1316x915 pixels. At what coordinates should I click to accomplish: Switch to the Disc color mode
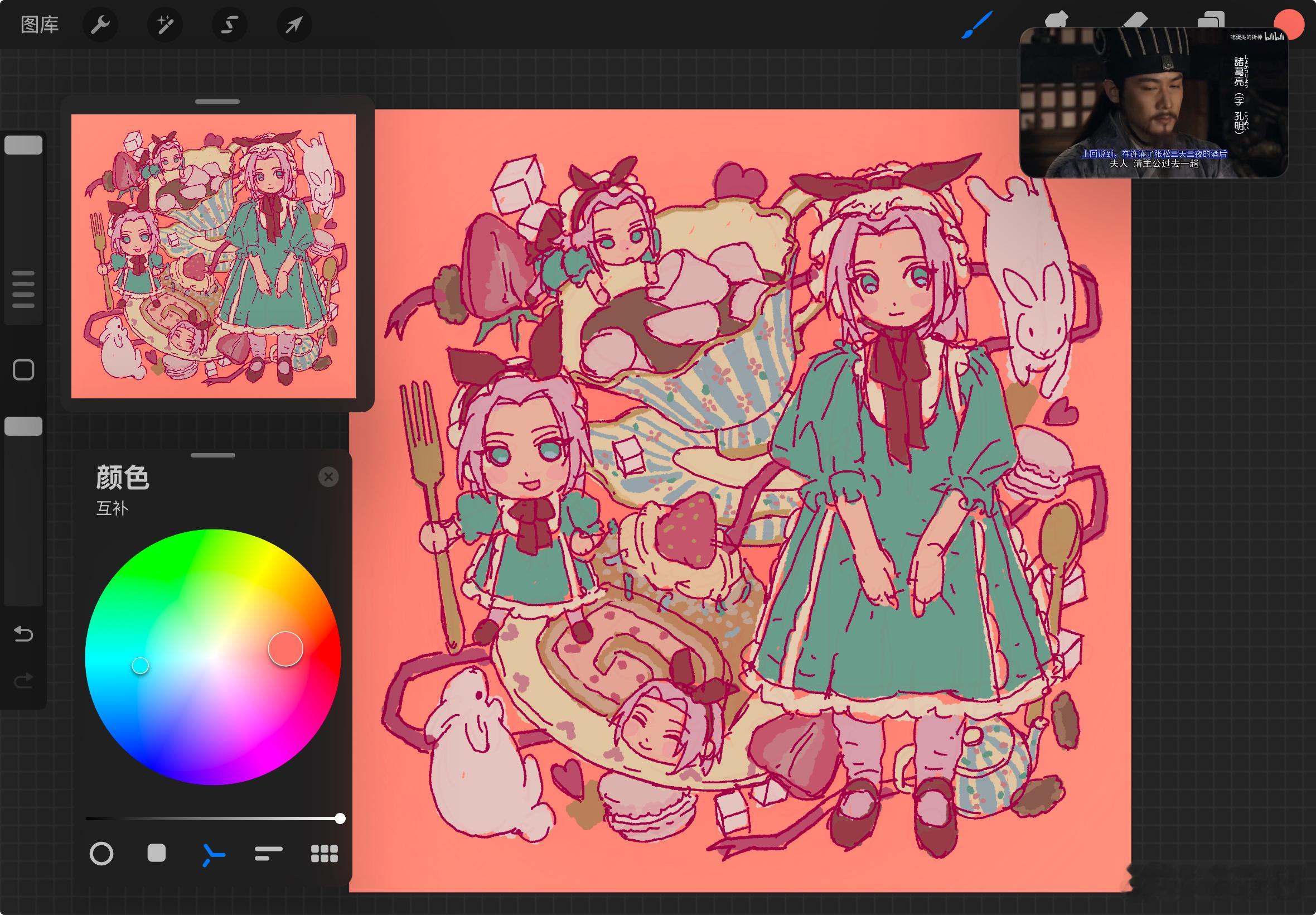coord(101,853)
